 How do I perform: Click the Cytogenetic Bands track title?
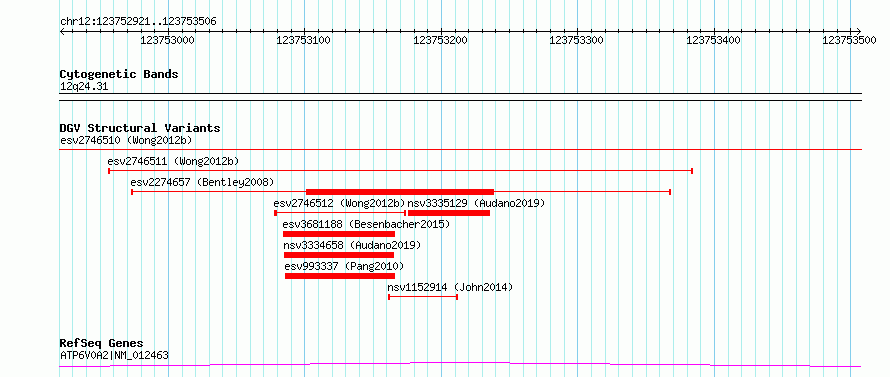119,74
